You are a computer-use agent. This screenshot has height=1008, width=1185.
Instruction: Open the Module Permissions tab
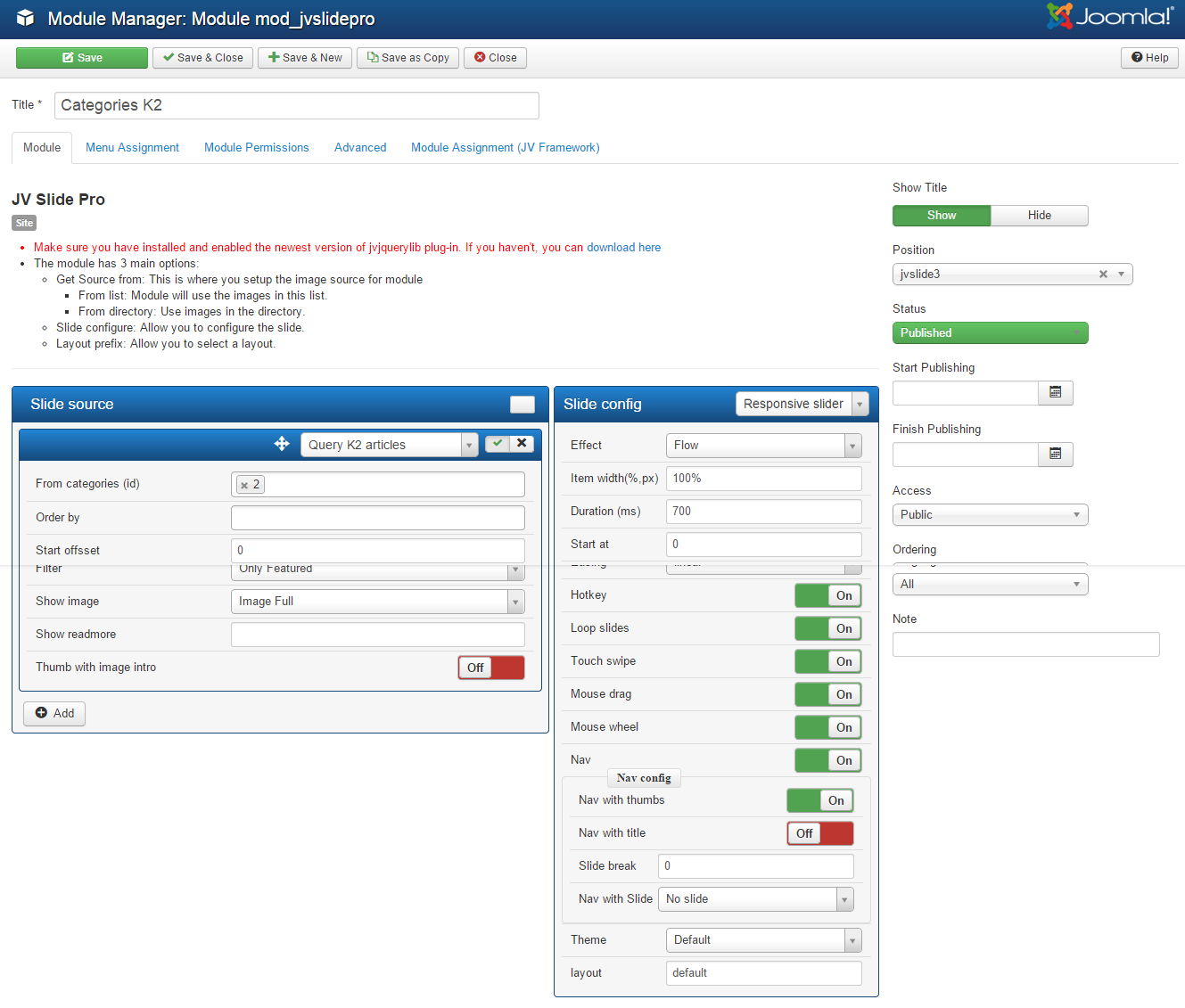257,148
